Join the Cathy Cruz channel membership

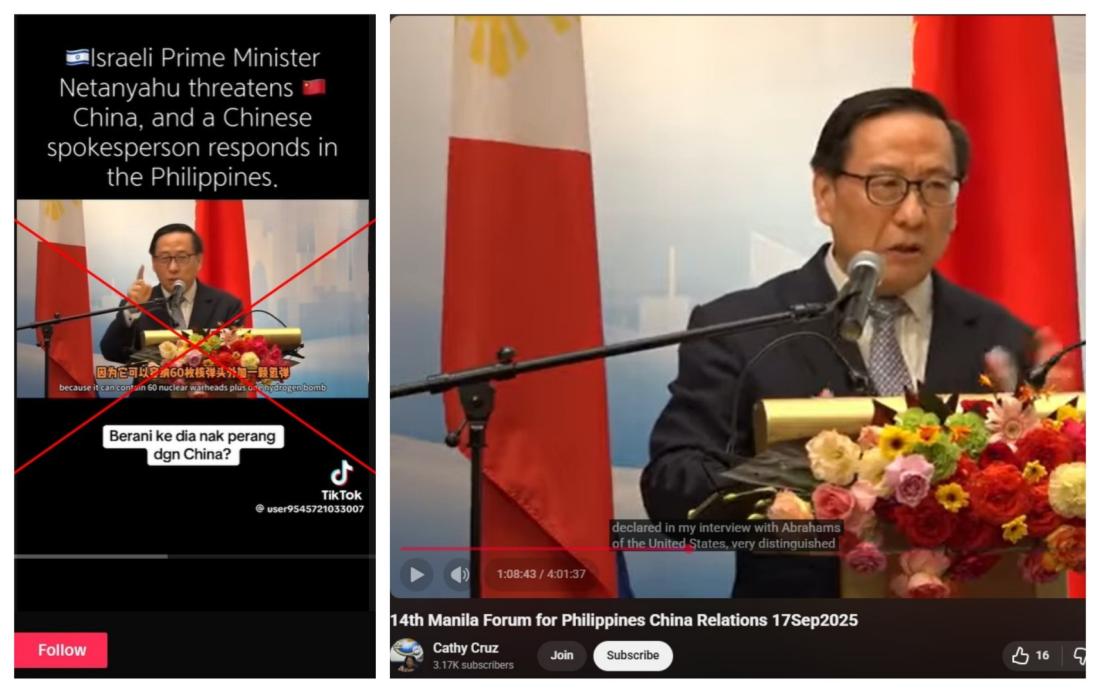click(x=561, y=655)
